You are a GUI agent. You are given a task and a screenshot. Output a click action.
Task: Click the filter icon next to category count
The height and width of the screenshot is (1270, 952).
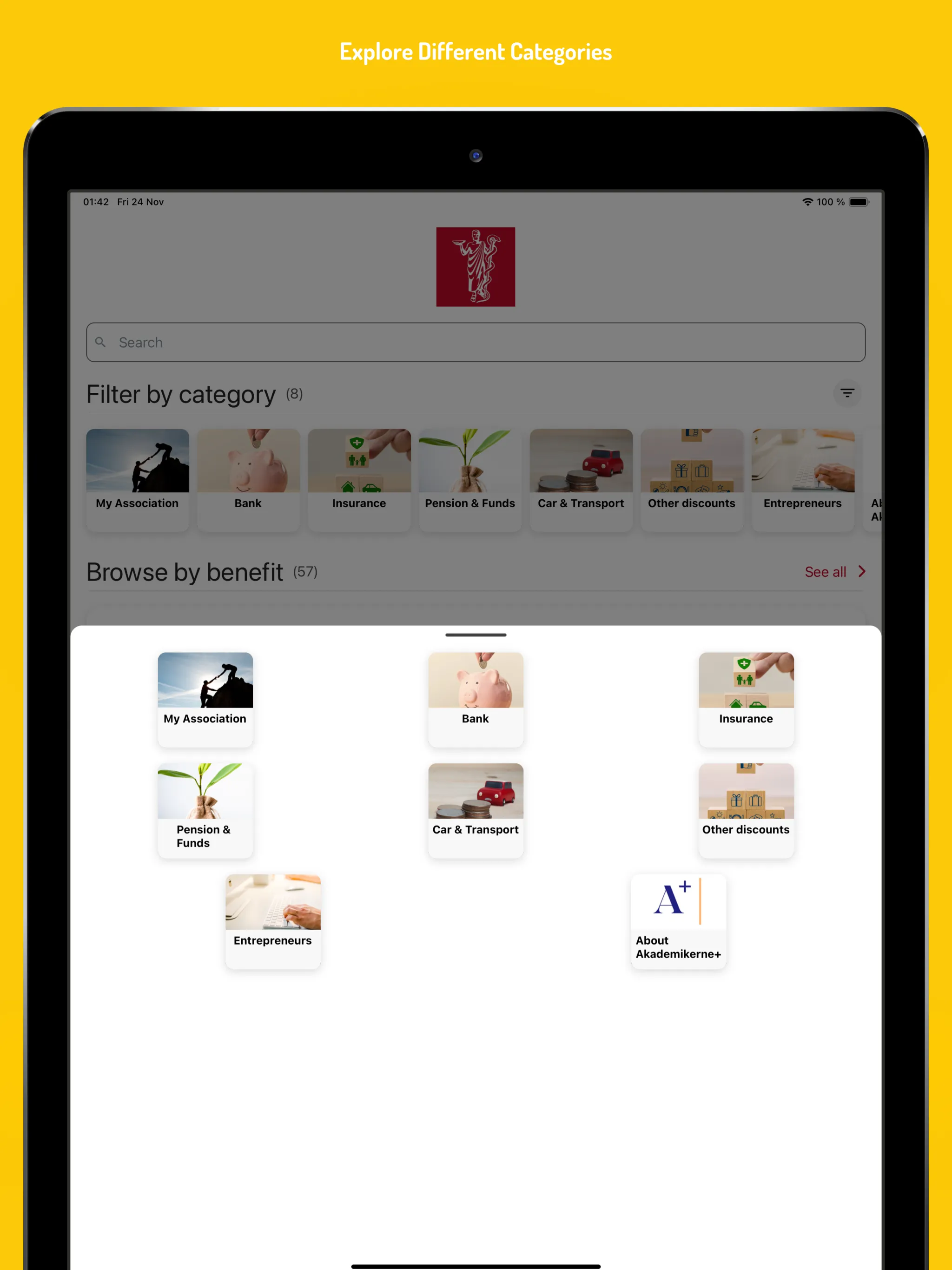(847, 393)
